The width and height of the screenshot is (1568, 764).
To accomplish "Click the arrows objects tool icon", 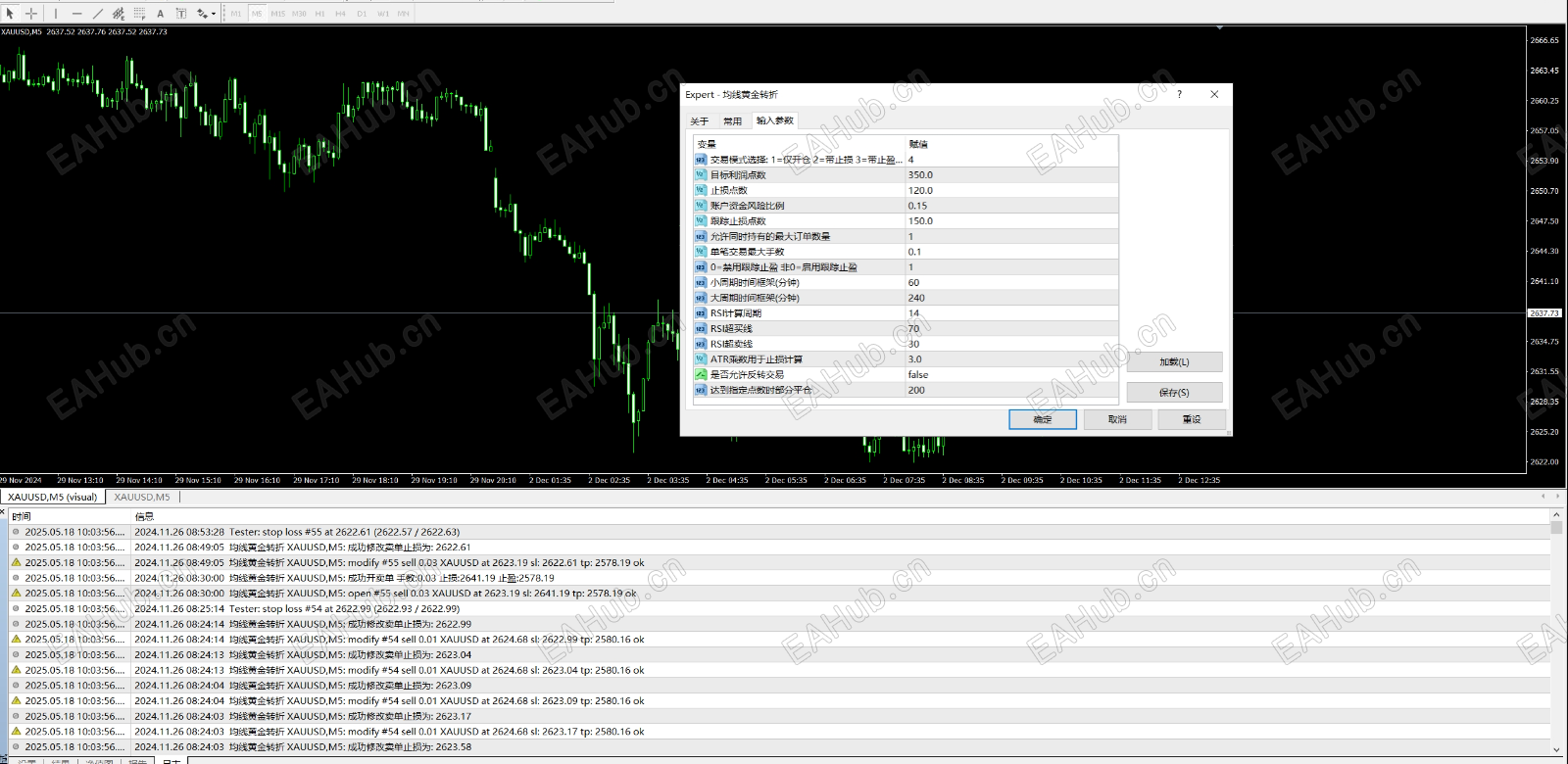I will point(202,13).
